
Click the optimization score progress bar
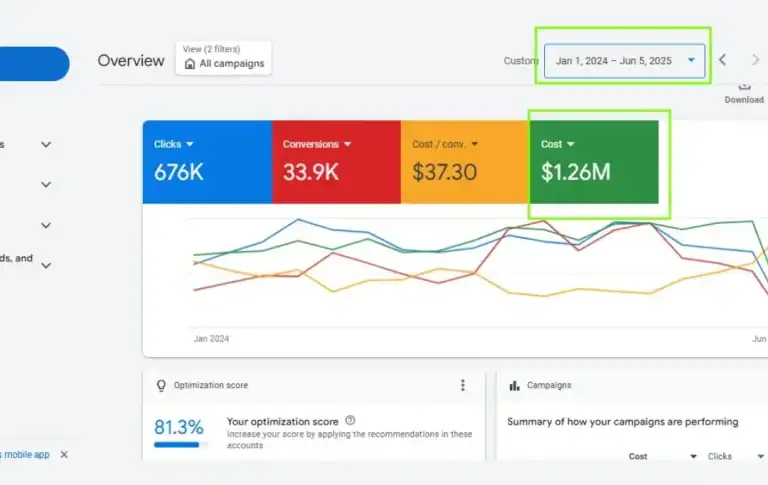pos(176,444)
